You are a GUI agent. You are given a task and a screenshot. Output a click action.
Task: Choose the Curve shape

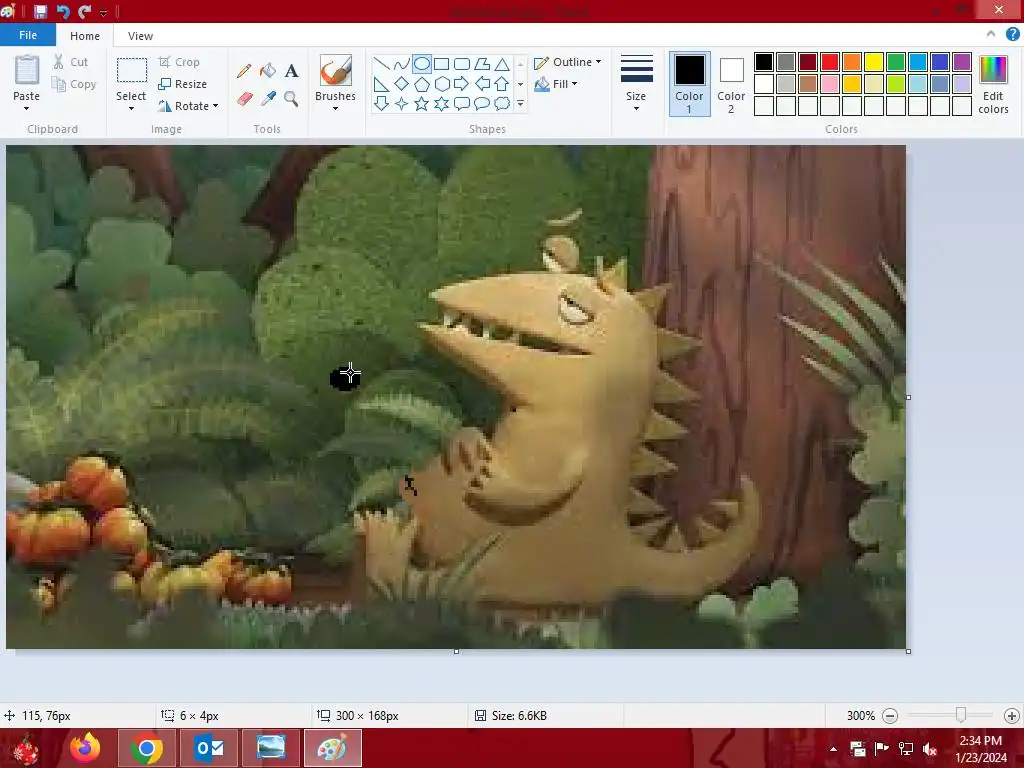tap(402, 63)
